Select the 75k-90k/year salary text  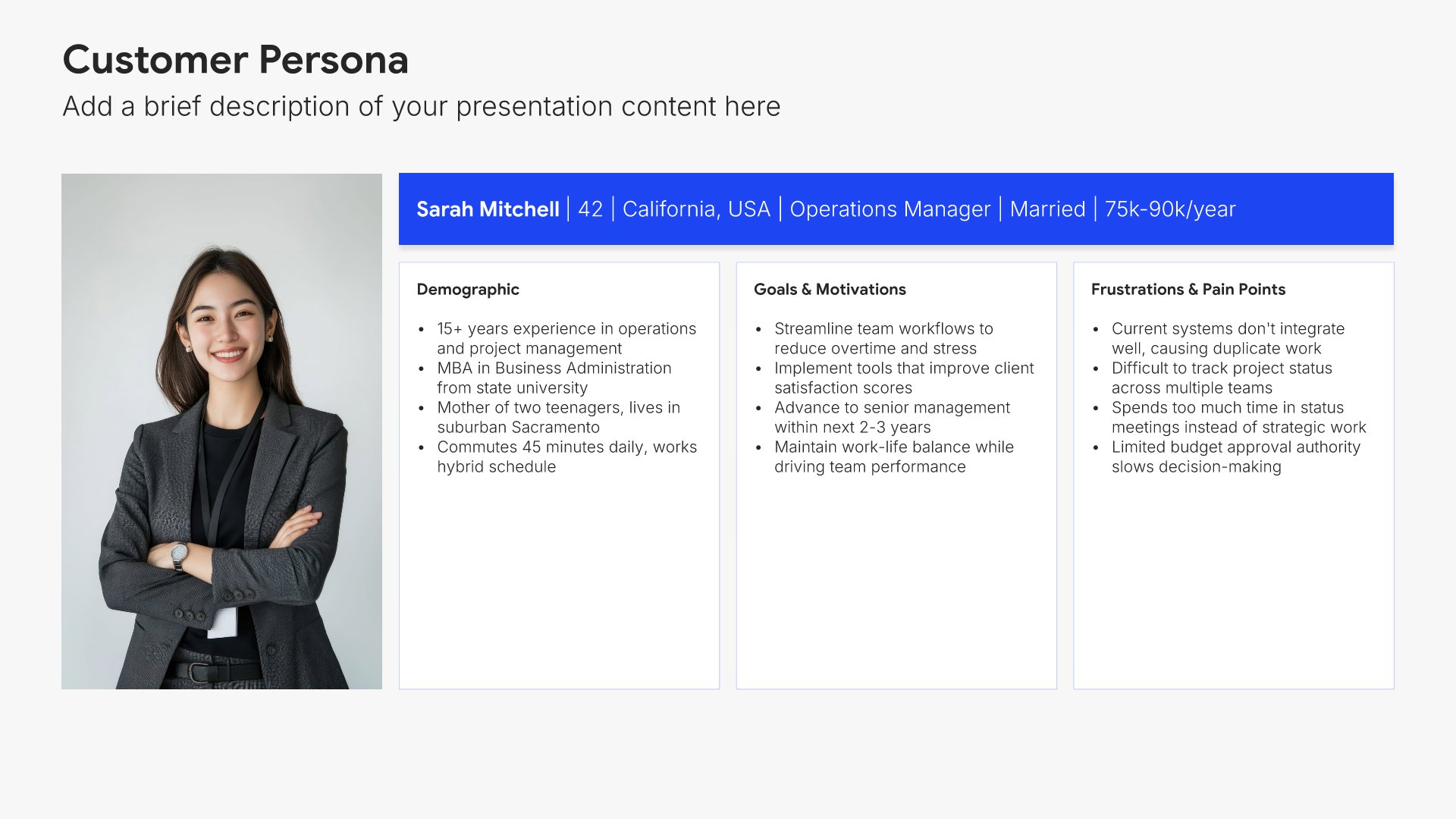pos(1169,209)
